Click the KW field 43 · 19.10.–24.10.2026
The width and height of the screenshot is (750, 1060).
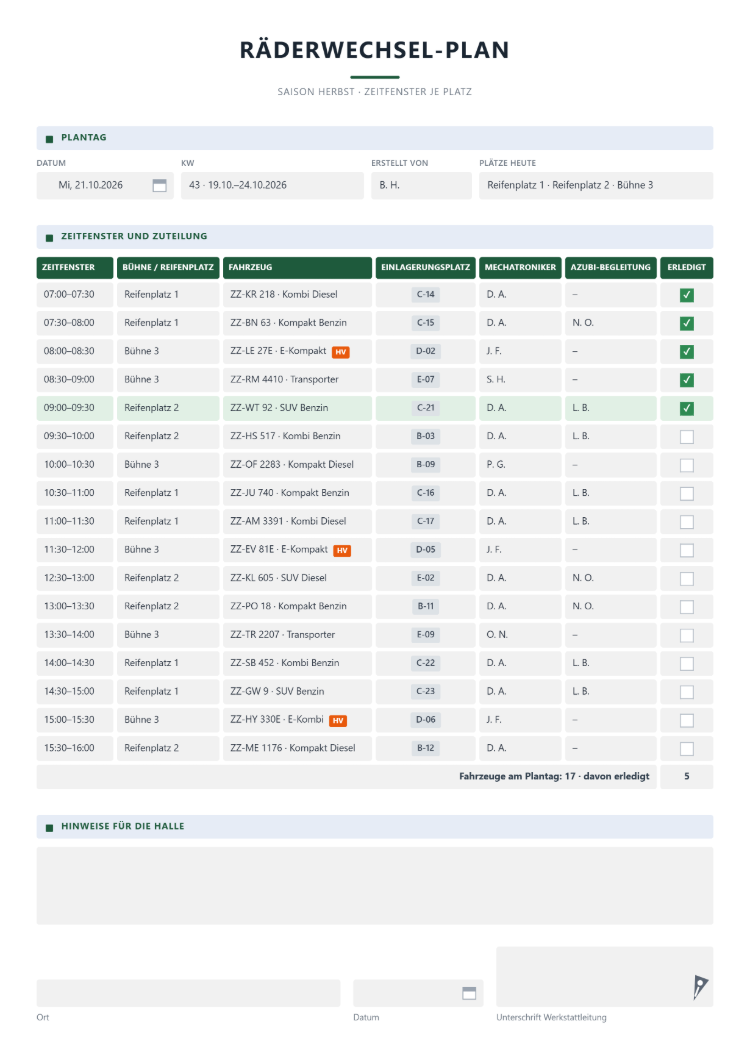(x=272, y=185)
